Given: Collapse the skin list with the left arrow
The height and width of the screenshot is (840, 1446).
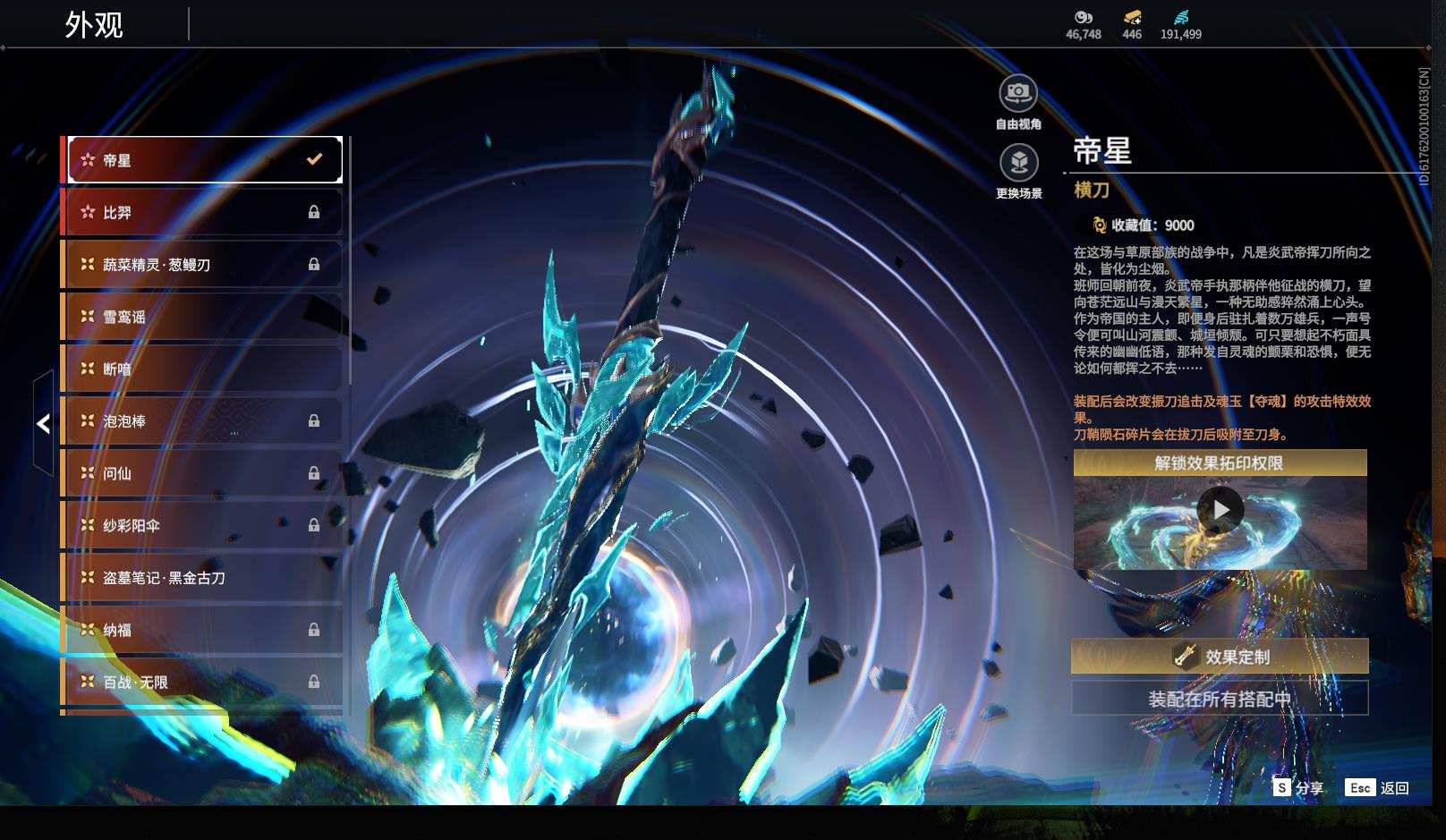Looking at the screenshot, I should pos(43,423).
